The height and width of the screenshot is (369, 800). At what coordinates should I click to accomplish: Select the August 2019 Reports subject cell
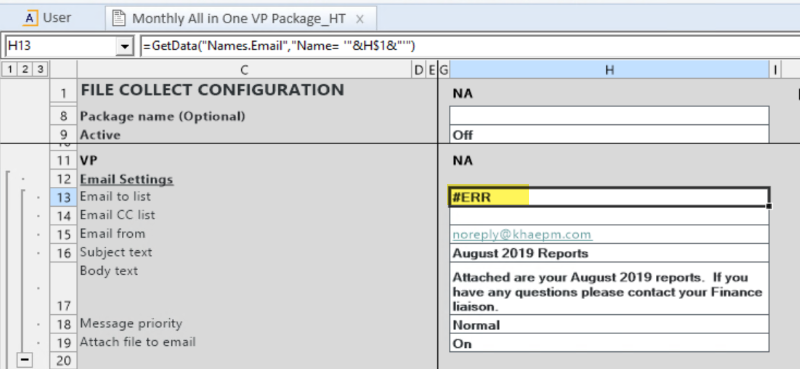[x=609, y=253]
